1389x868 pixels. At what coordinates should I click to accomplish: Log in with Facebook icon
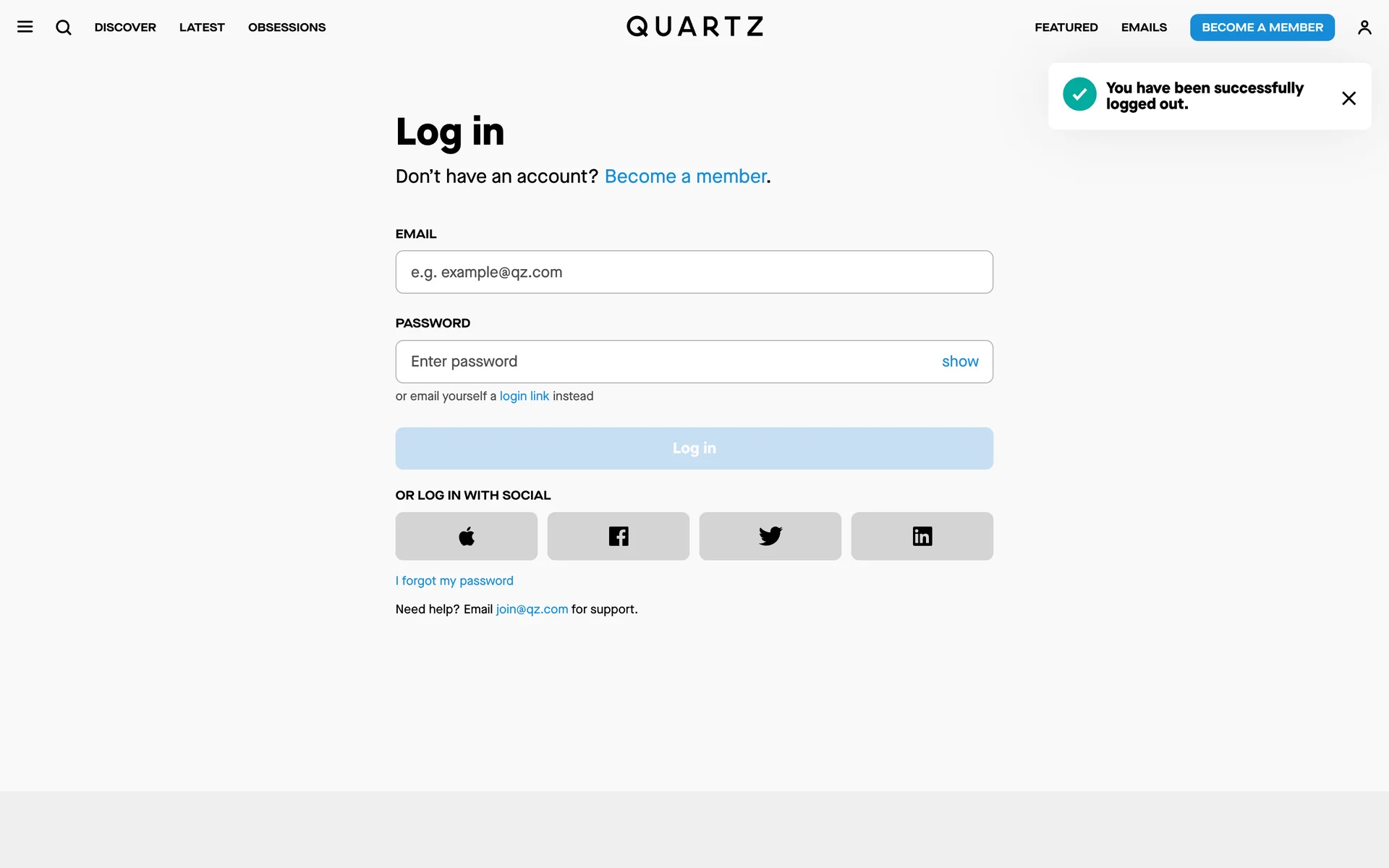[619, 536]
